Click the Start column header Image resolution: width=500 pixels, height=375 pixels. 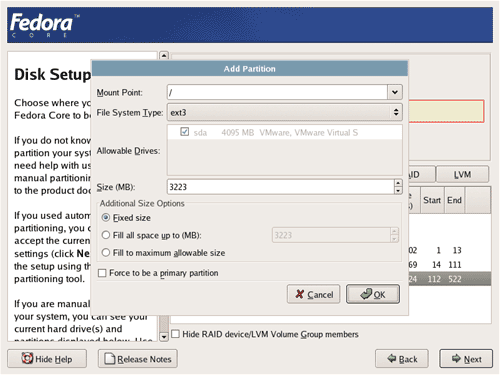click(432, 200)
